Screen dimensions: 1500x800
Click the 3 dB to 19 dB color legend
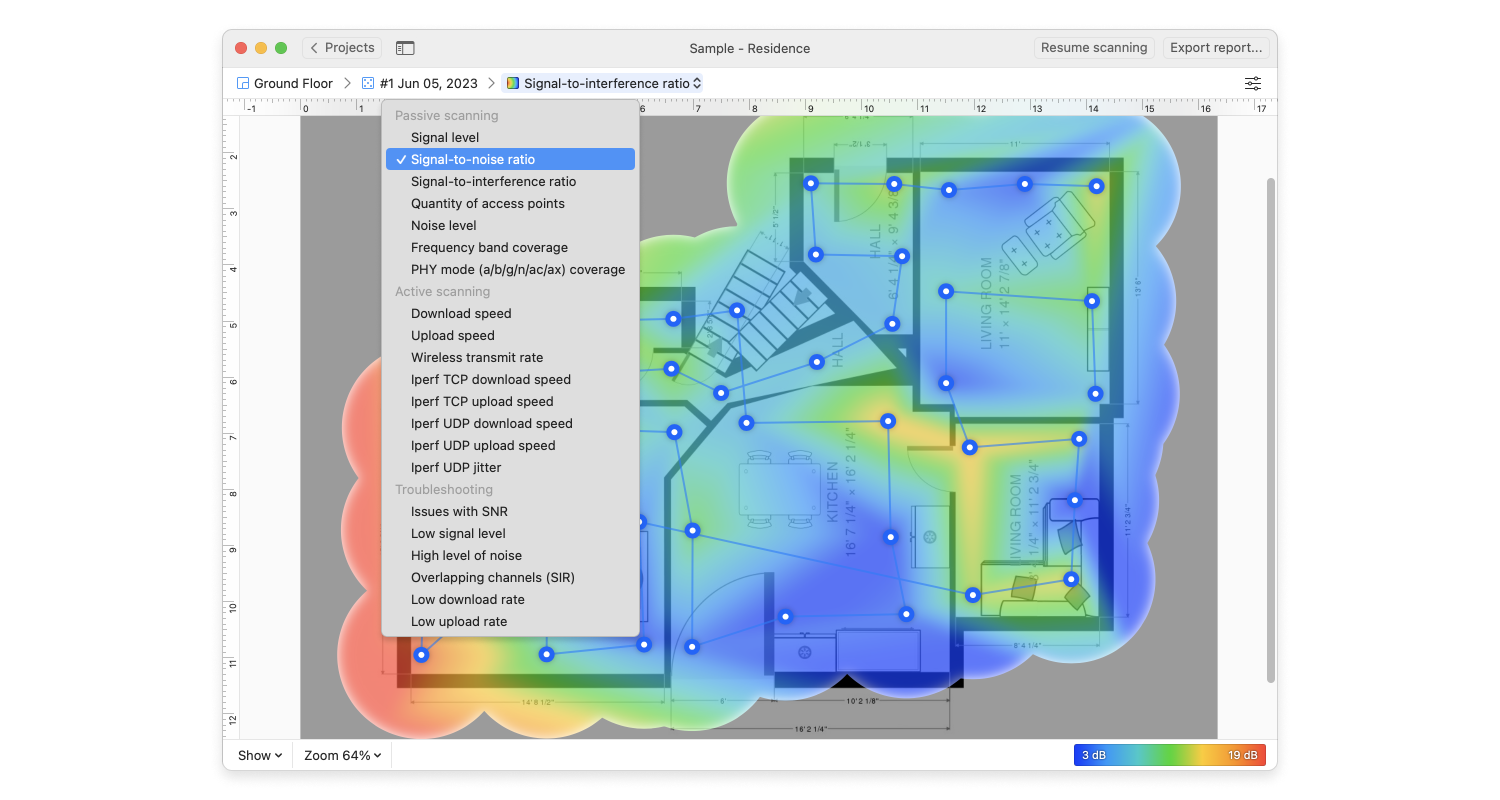1170,756
